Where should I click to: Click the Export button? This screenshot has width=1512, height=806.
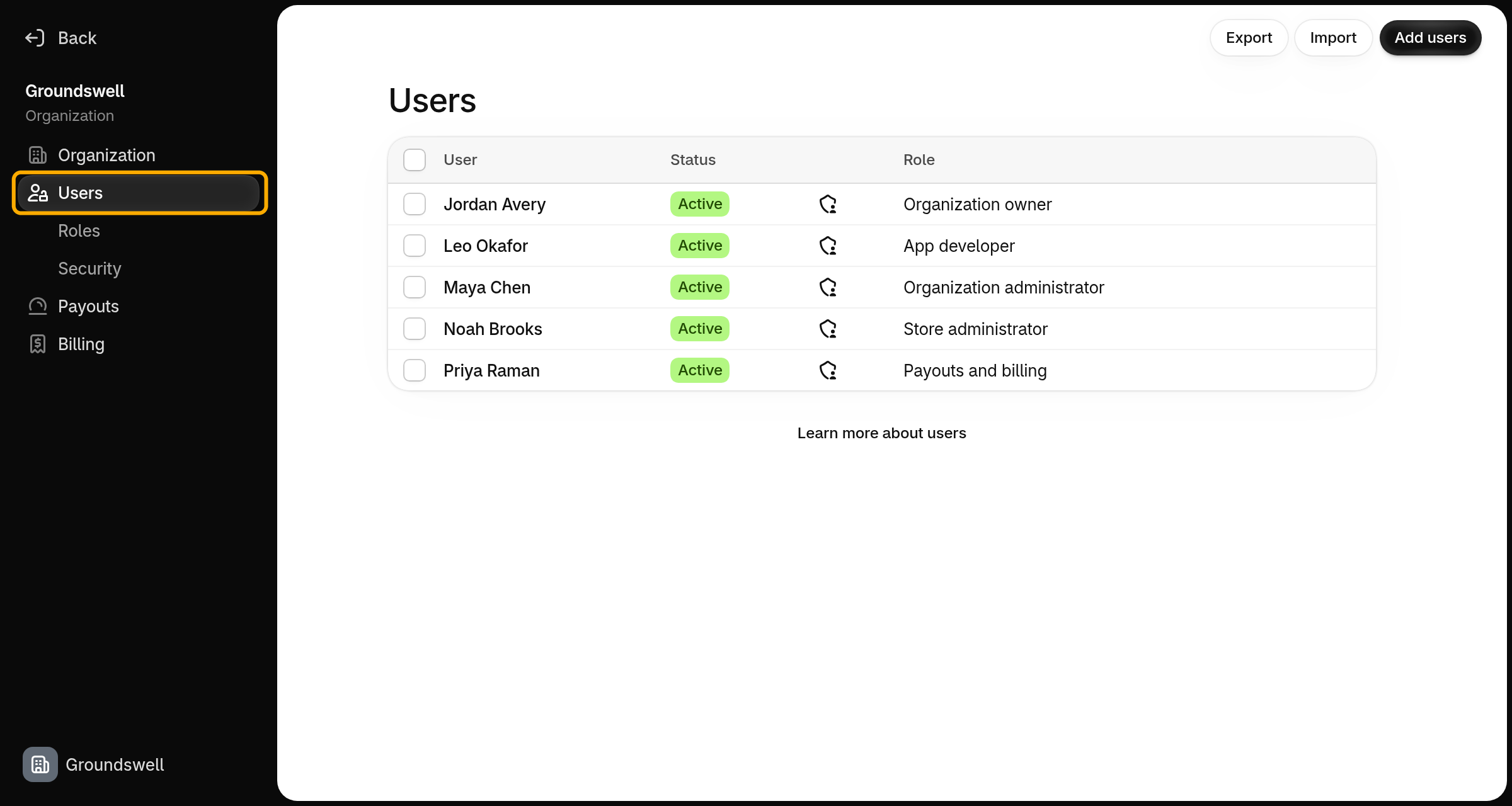[x=1249, y=38]
